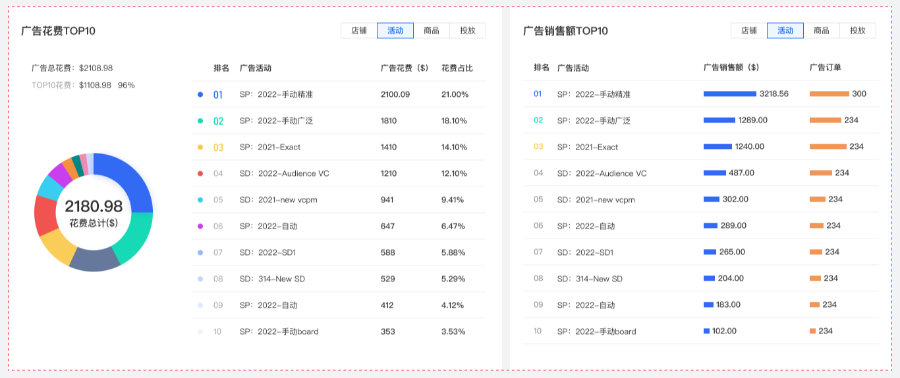Click the sales value 204.00

731,278
